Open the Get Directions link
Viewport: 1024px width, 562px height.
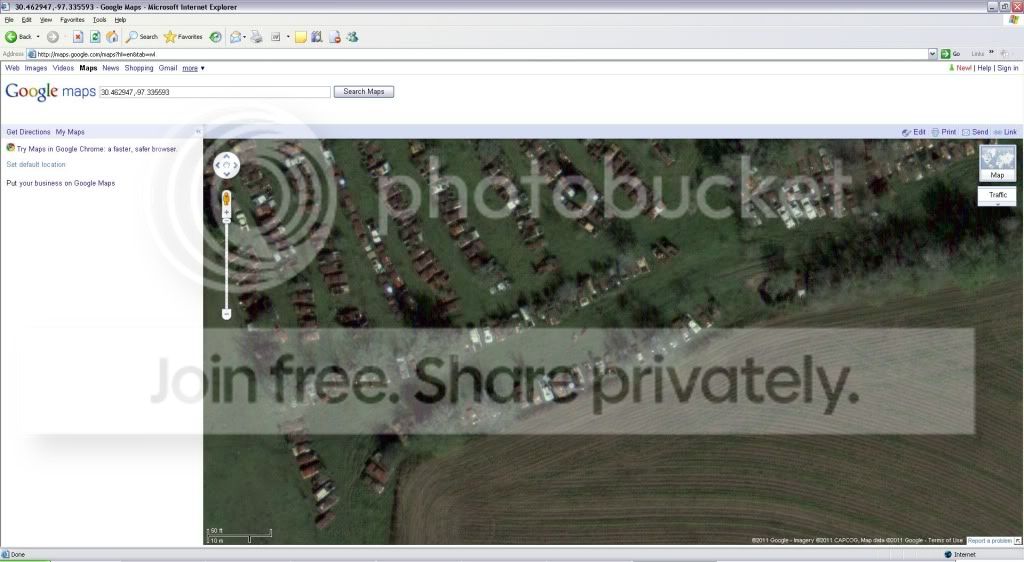pos(28,132)
